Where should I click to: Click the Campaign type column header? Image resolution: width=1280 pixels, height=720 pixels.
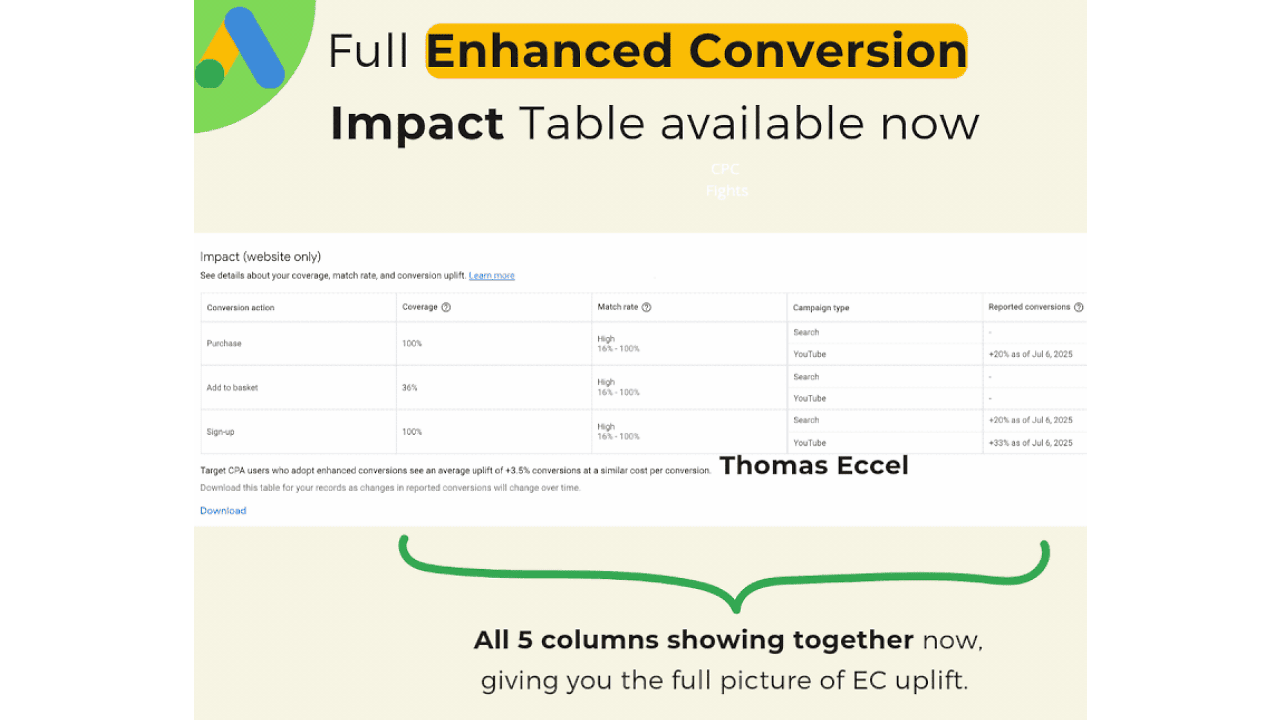[x=821, y=308]
